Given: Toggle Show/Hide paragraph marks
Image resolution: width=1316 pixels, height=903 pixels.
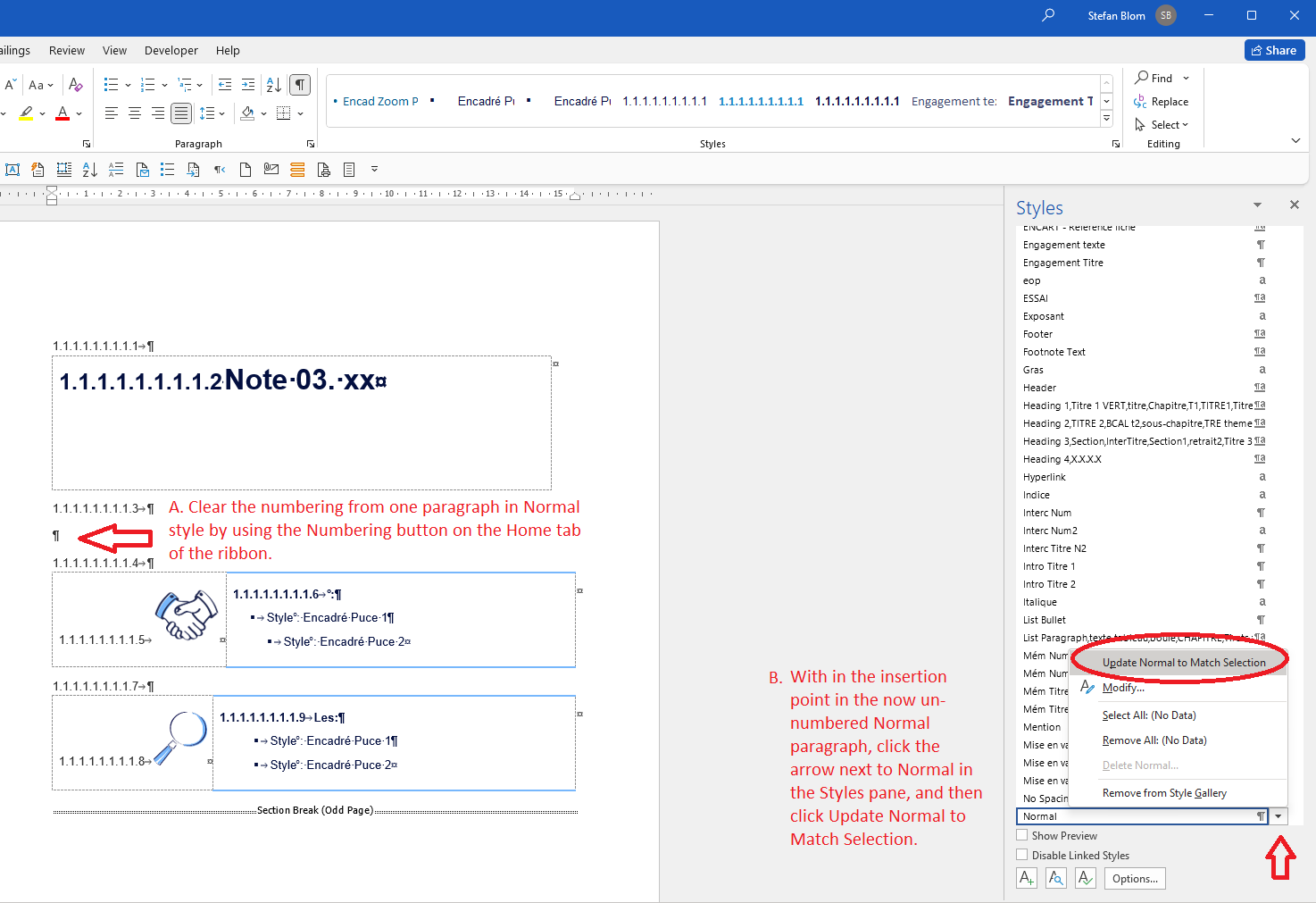Looking at the screenshot, I should pyautogui.click(x=300, y=85).
